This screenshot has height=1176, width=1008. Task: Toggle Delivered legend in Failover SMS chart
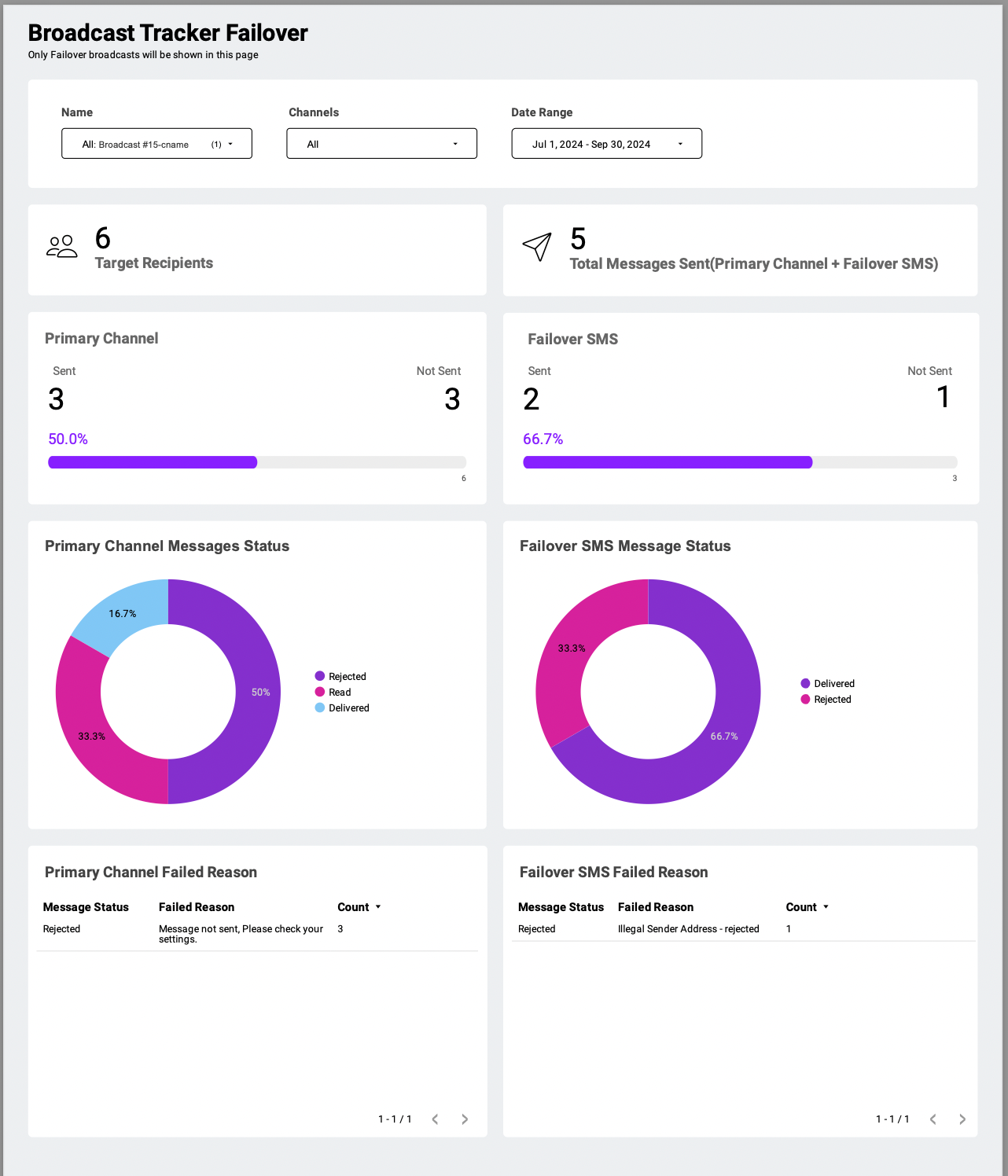click(x=827, y=684)
